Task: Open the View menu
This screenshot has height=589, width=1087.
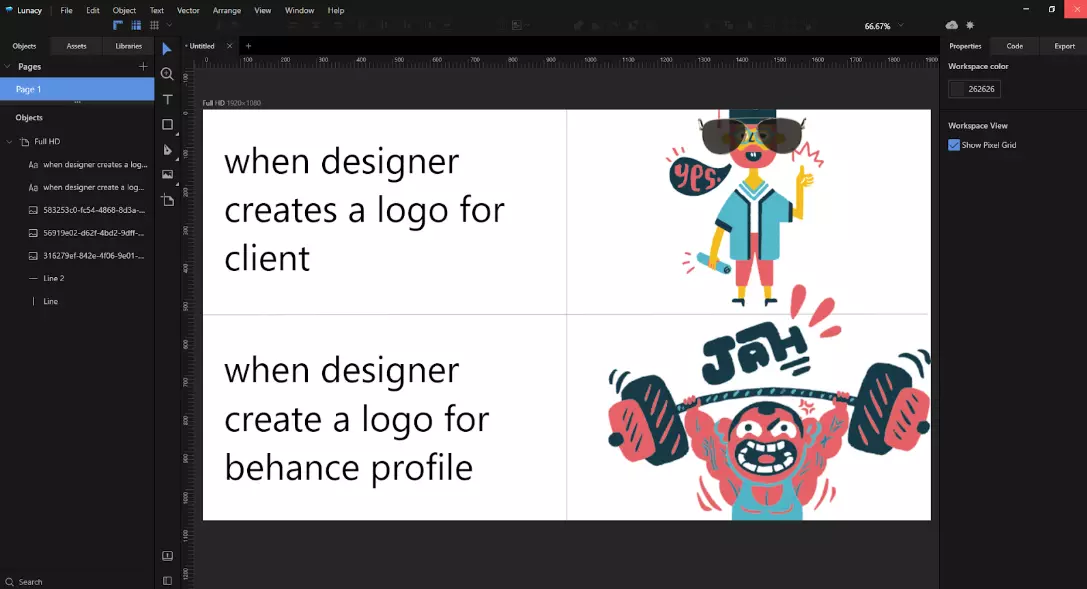Action: point(263,10)
